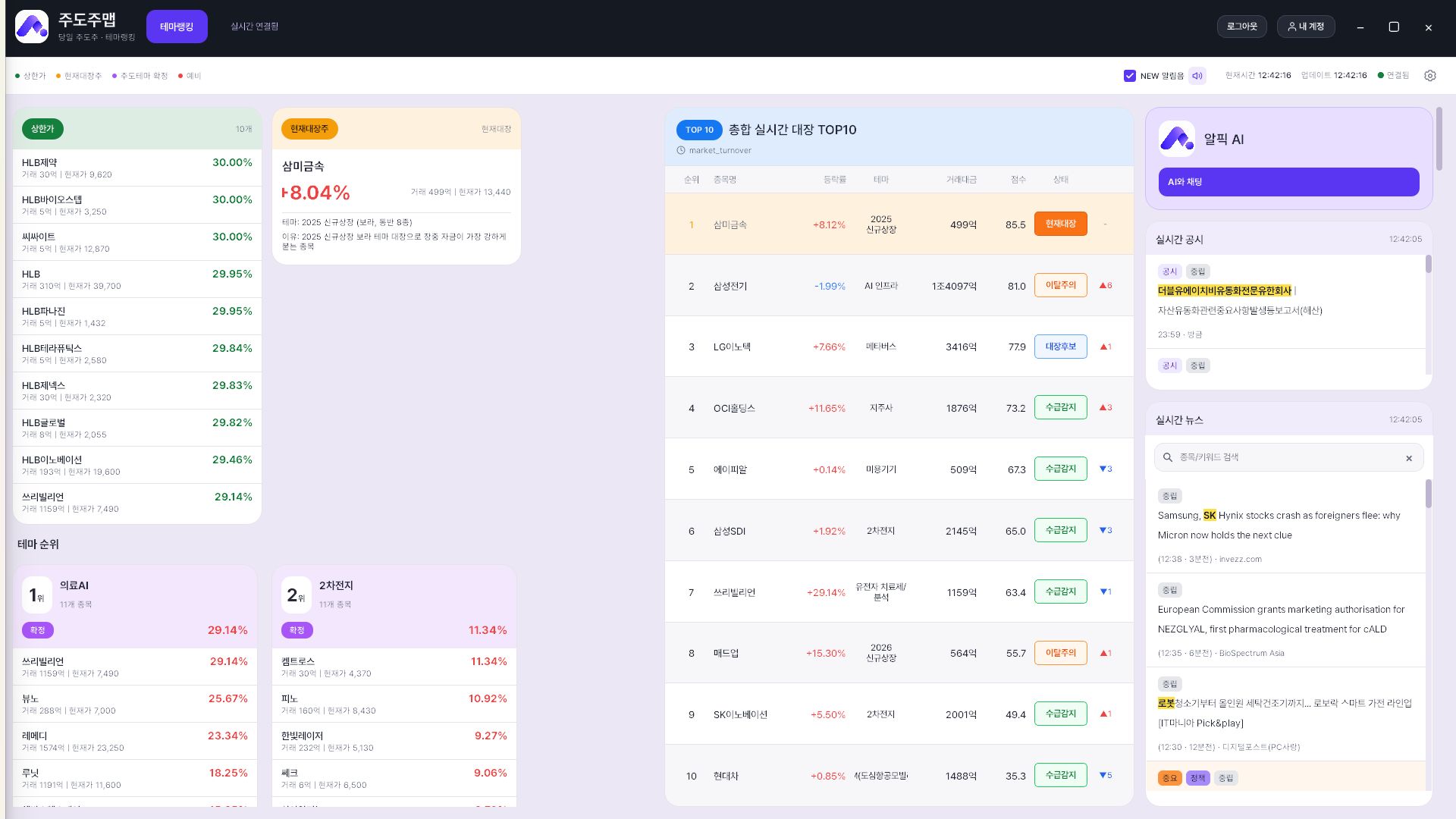
Task: Click the 현재대장 status button for 삼미금속
Action: coord(1060,224)
